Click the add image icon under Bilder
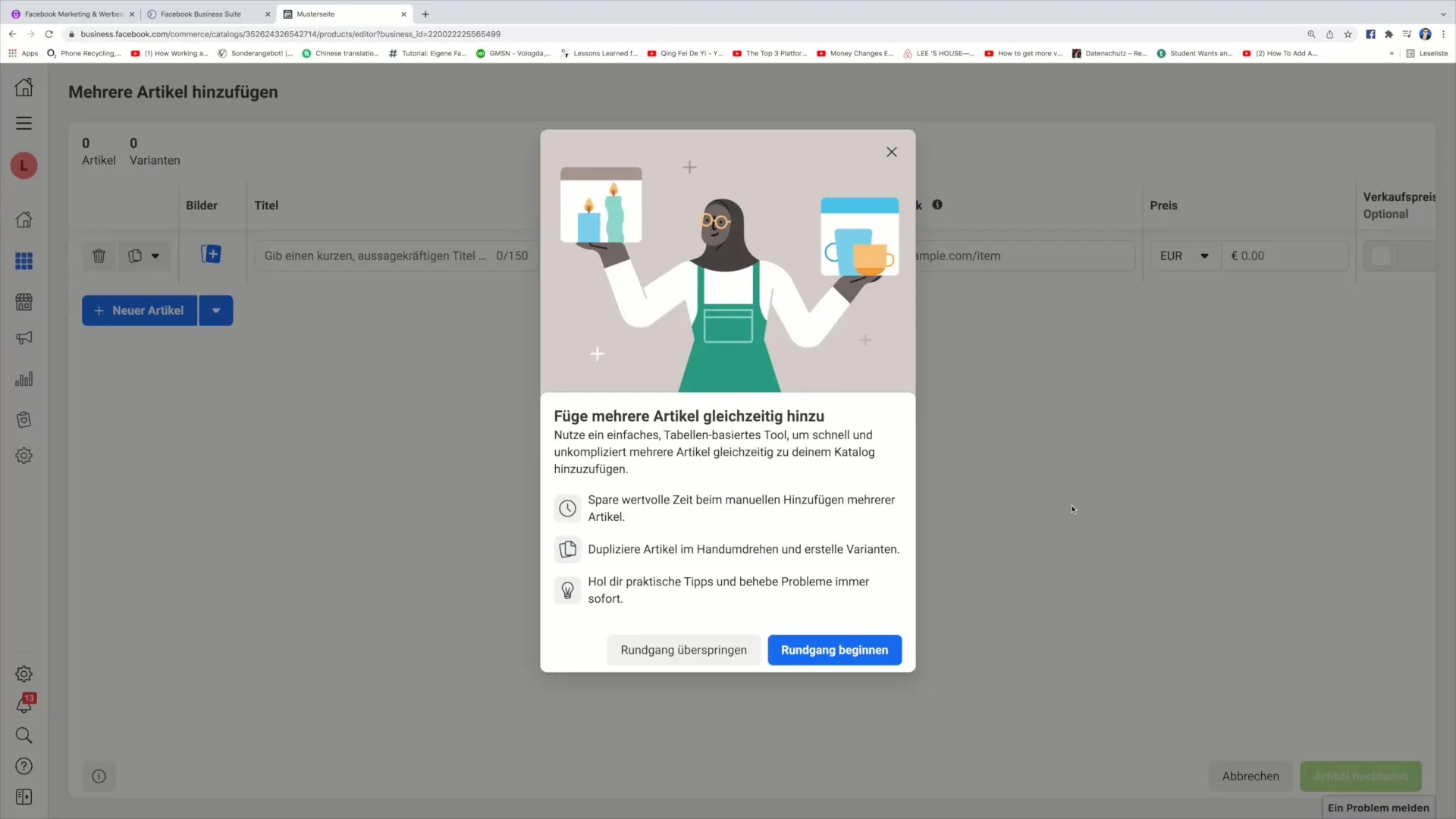1456x819 pixels. coord(211,254)
